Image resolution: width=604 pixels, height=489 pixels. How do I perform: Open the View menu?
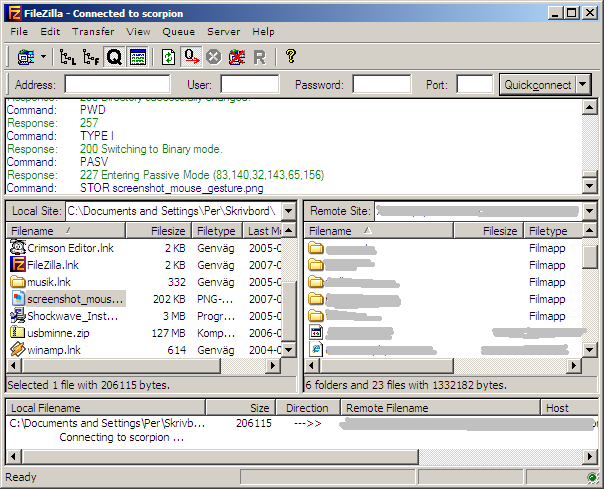(x=138, y=32)
